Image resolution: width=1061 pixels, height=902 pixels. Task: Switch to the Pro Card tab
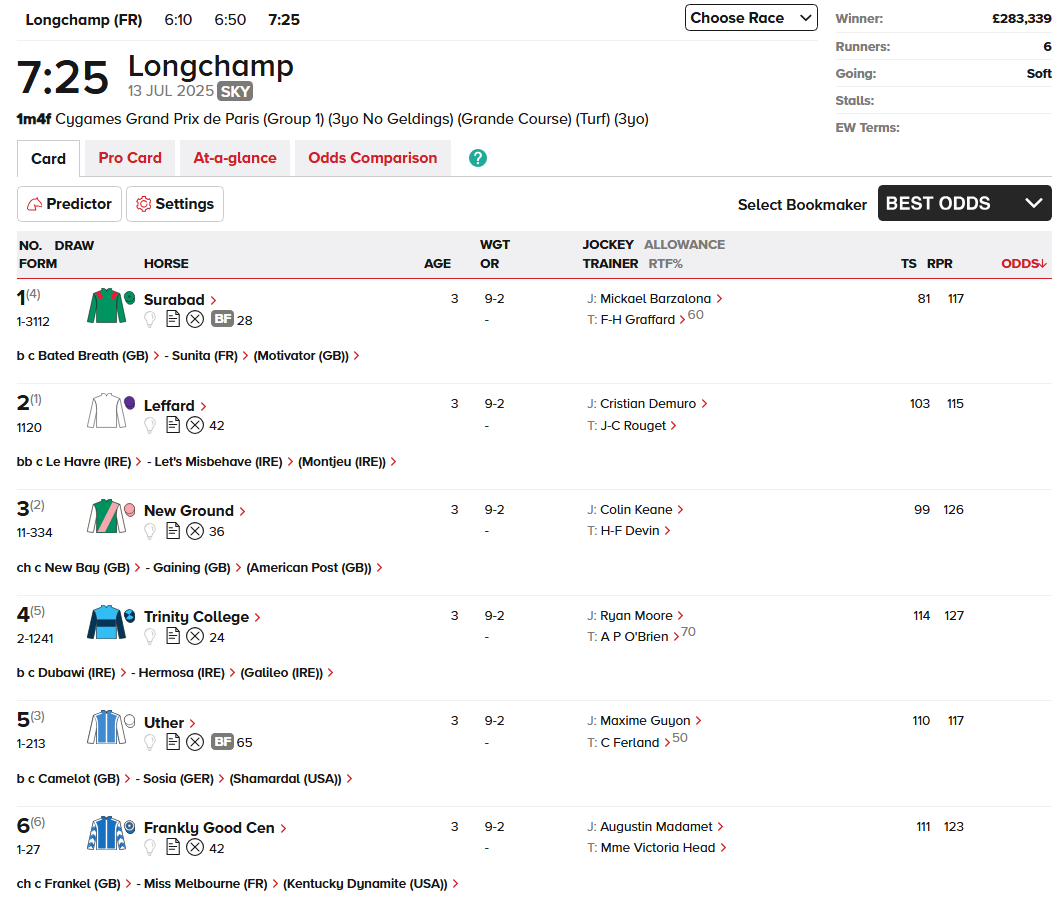130,158
